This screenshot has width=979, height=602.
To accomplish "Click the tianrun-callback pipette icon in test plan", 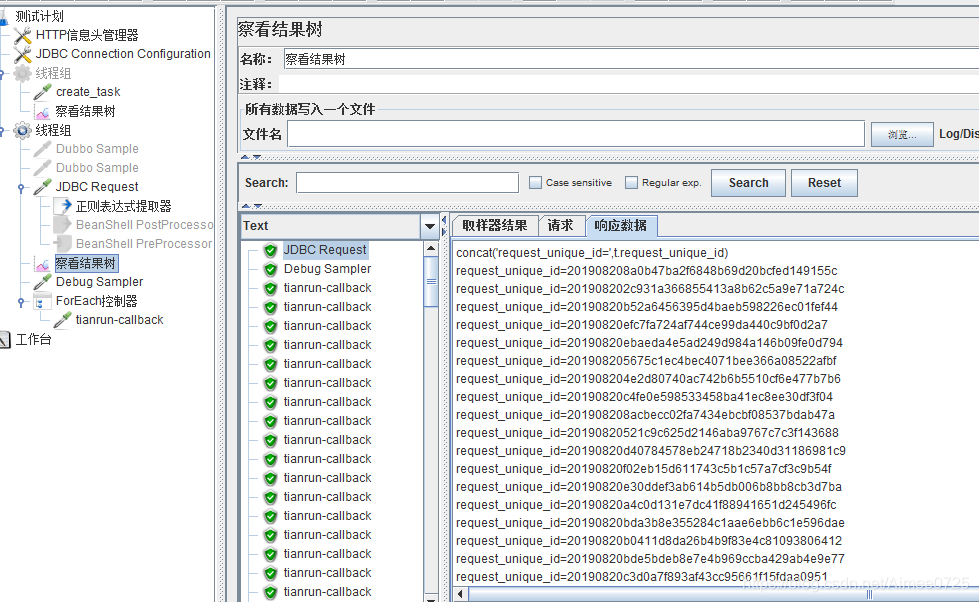I will [62, 320].
